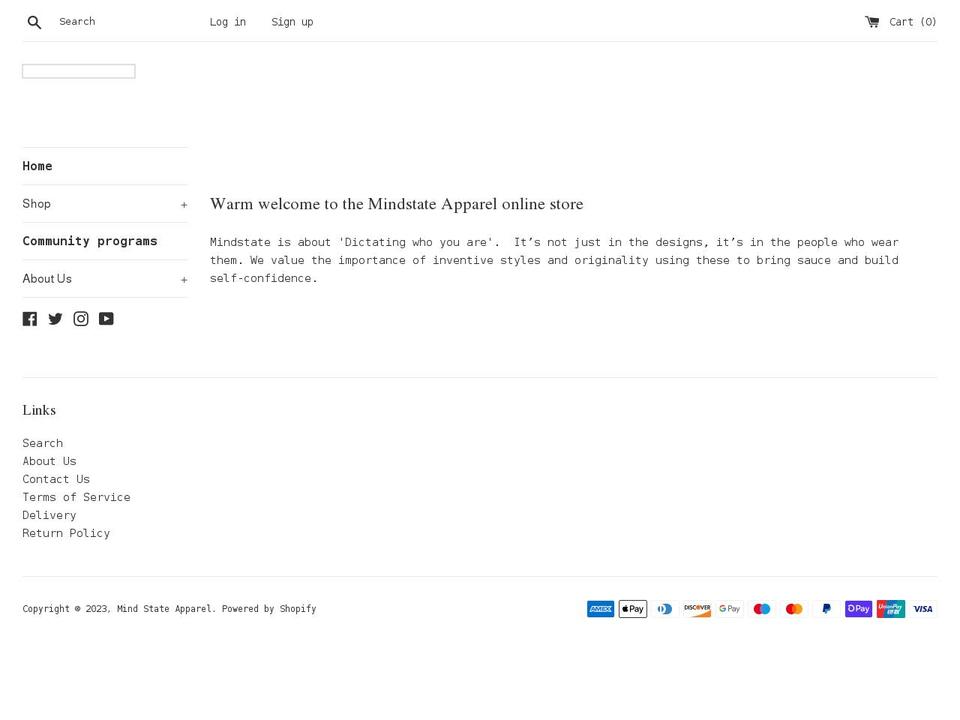Image resolution: width=960 pixels, height=720 pixels.
Task: Click the Warm welcome heading text
Action: pos(397,204)
